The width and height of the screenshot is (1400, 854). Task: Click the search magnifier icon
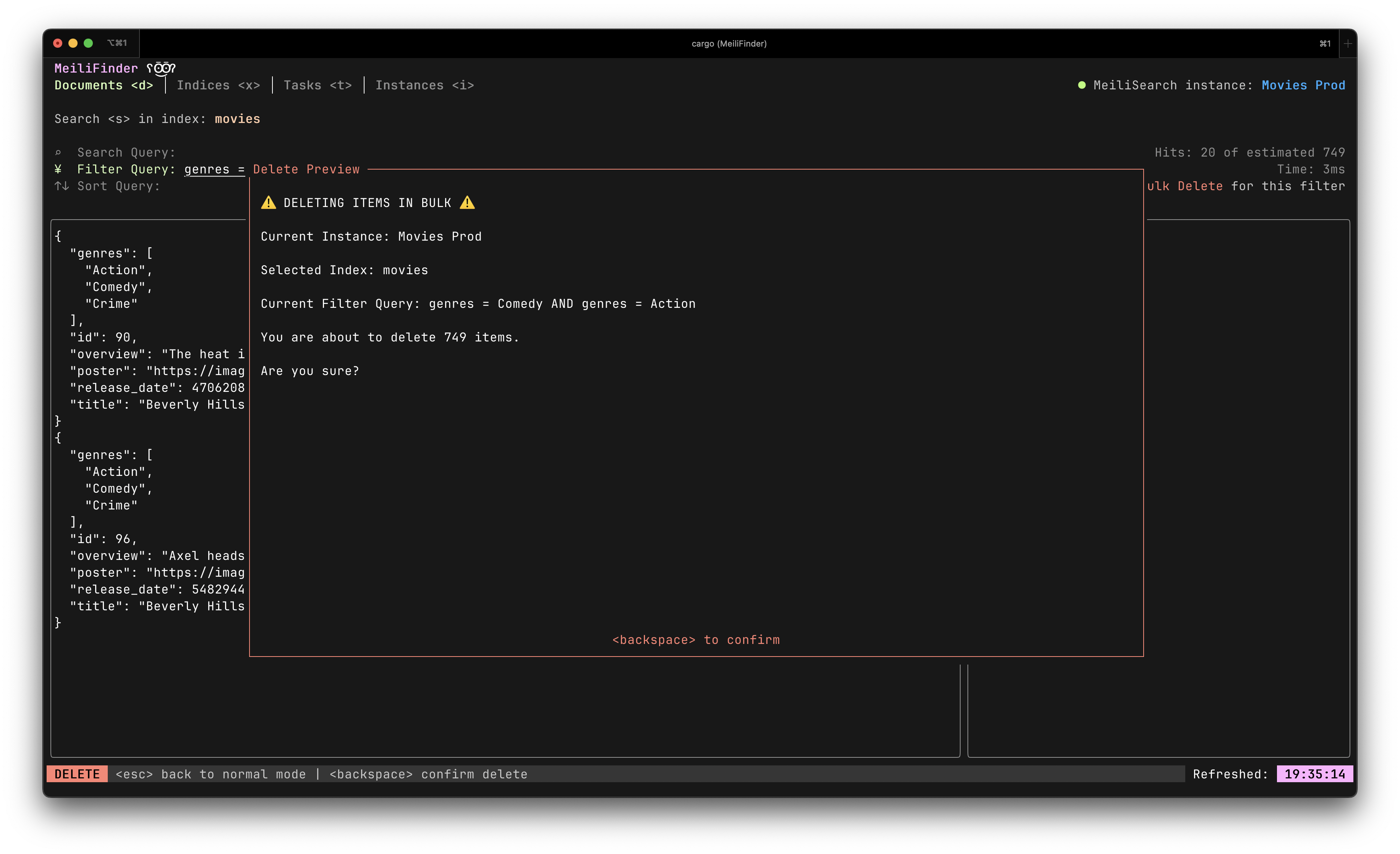click(x=58, y=153)
